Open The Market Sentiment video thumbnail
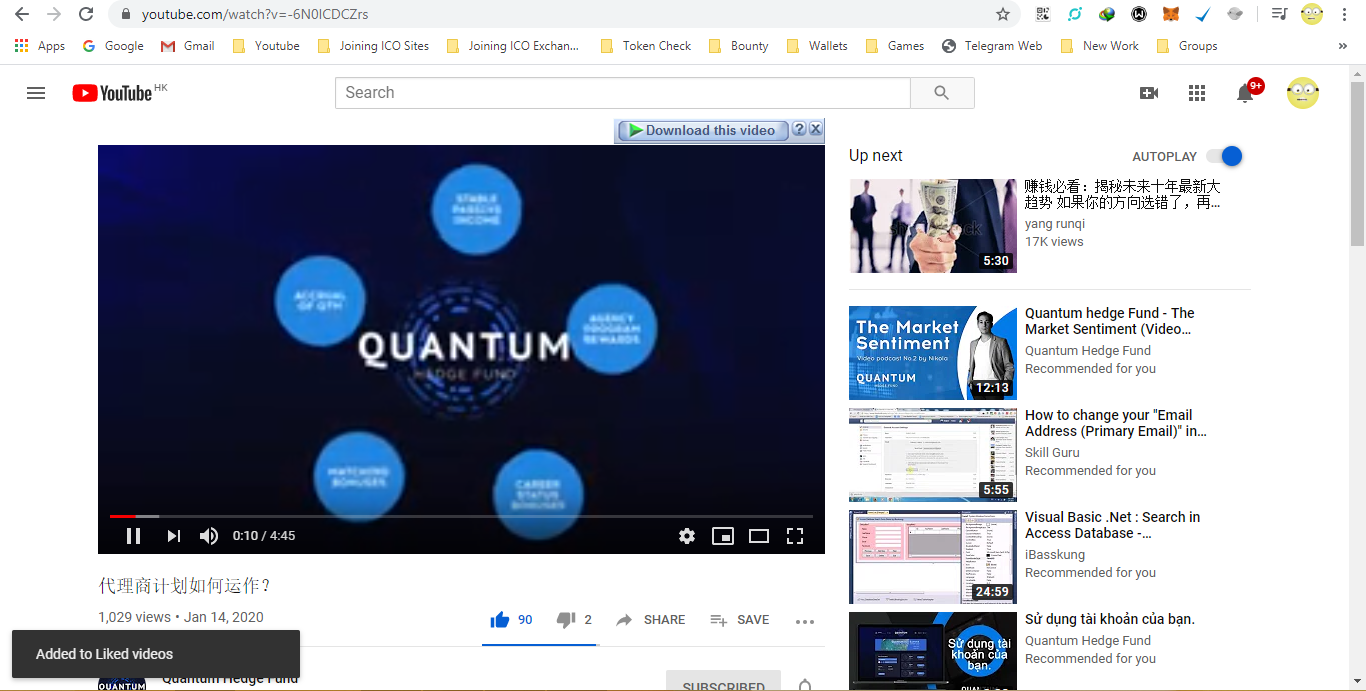The height and width of the screenshot is (691, 1366). 933,353
